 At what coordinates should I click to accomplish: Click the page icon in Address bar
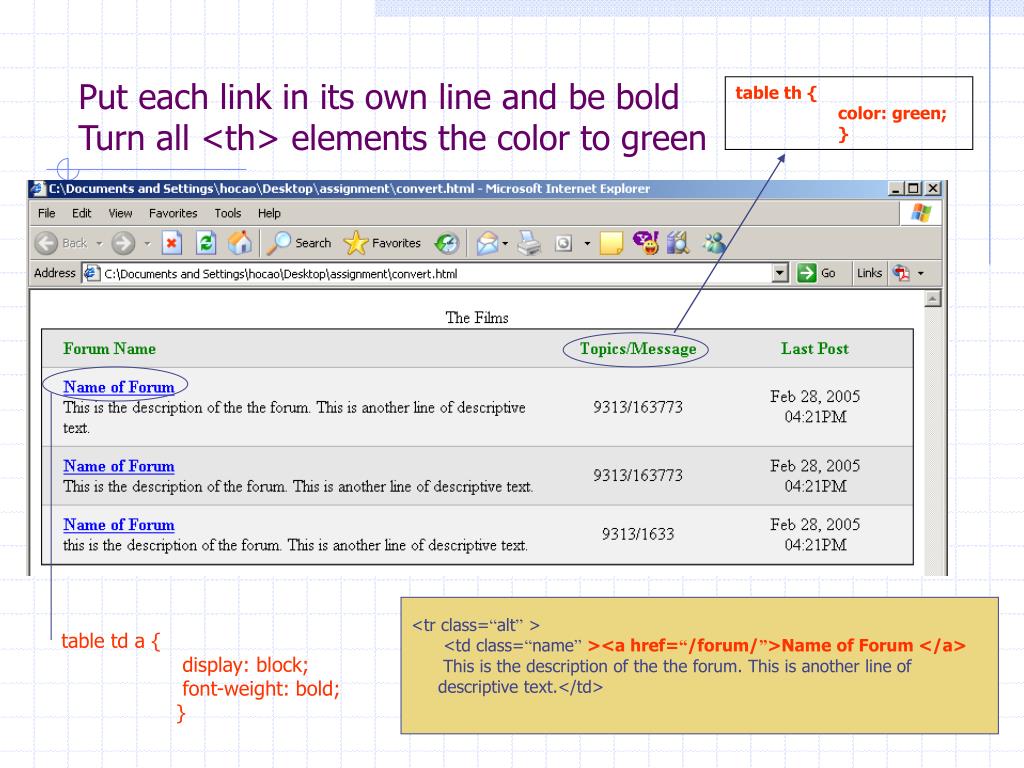click(x=91, y=273)
